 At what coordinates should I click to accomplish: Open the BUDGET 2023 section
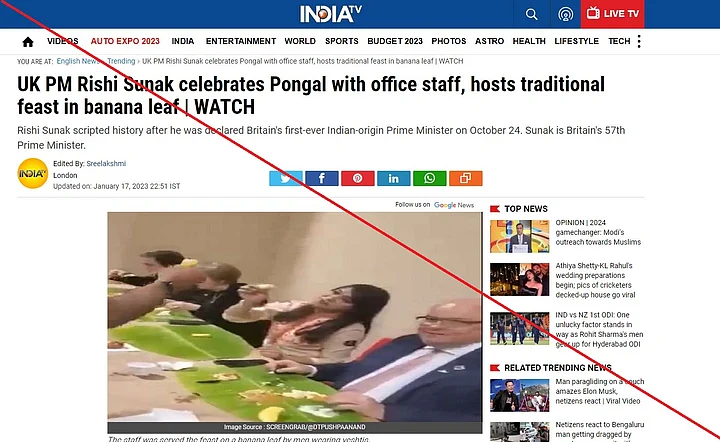pos(395,41)
